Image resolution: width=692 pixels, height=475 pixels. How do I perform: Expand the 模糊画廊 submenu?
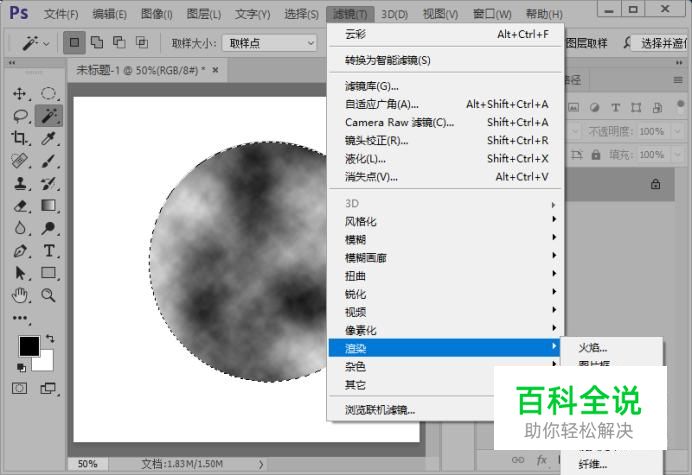[446, 257]
